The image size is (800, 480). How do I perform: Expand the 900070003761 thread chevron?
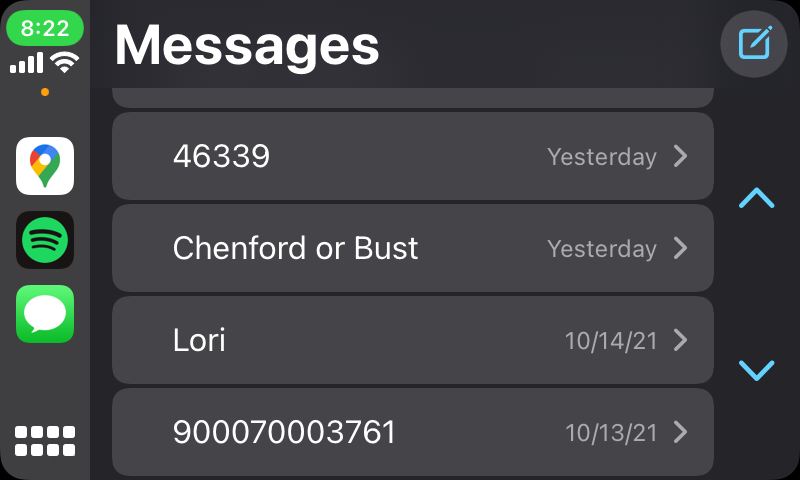681,432
